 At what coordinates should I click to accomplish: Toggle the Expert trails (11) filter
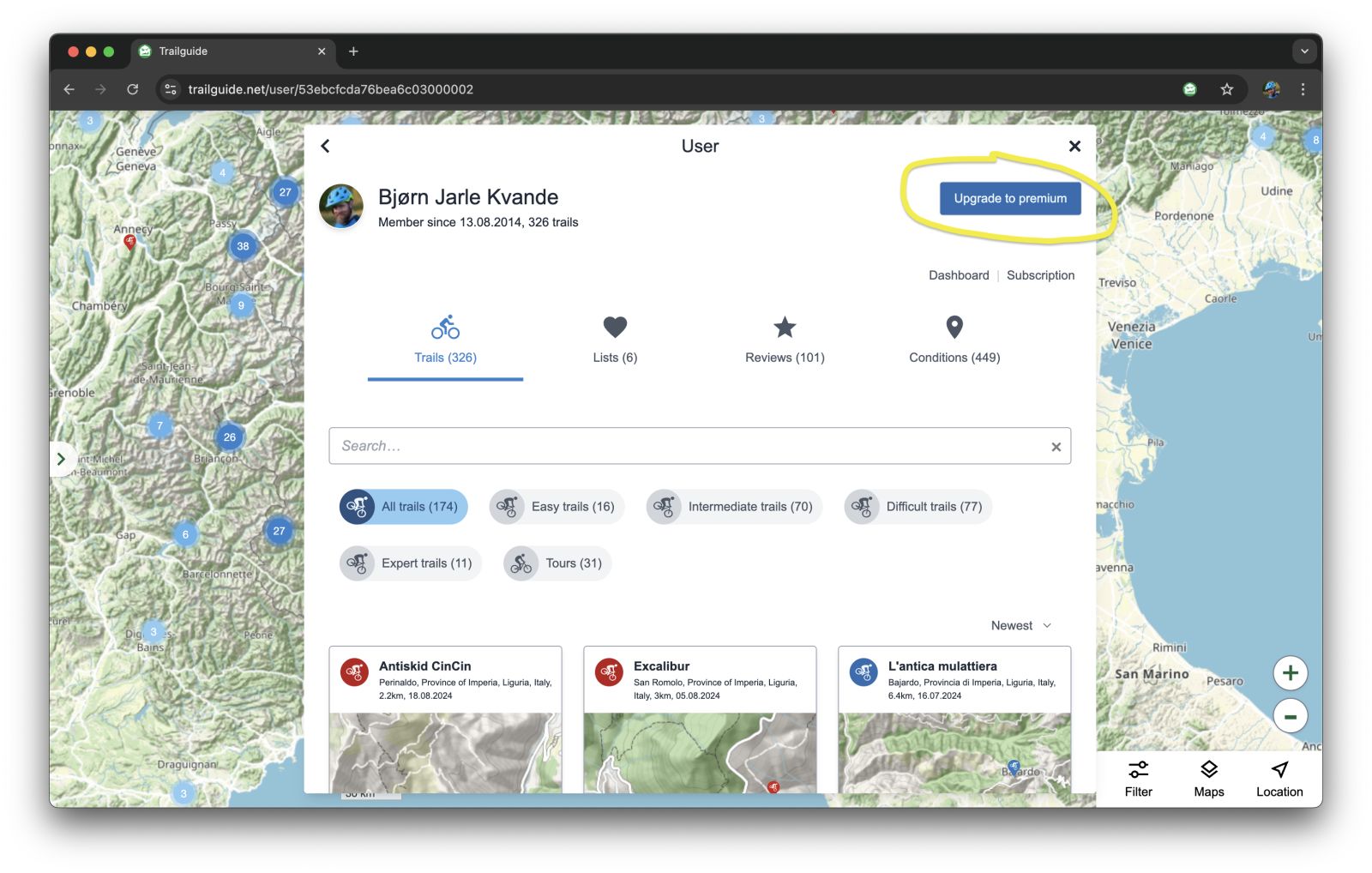pos(410,563)
